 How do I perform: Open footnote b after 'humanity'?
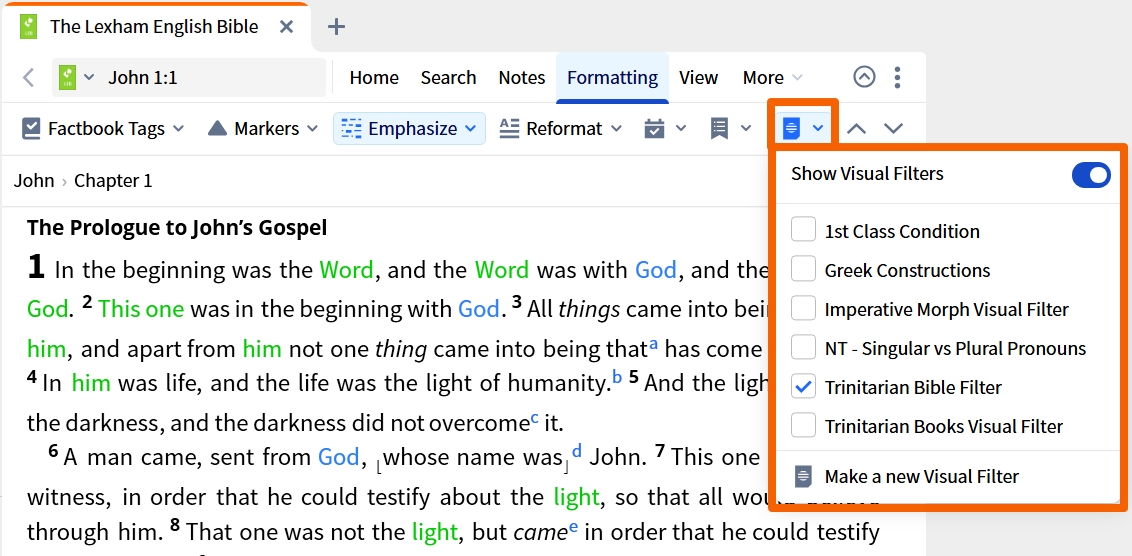pos(617,375)
